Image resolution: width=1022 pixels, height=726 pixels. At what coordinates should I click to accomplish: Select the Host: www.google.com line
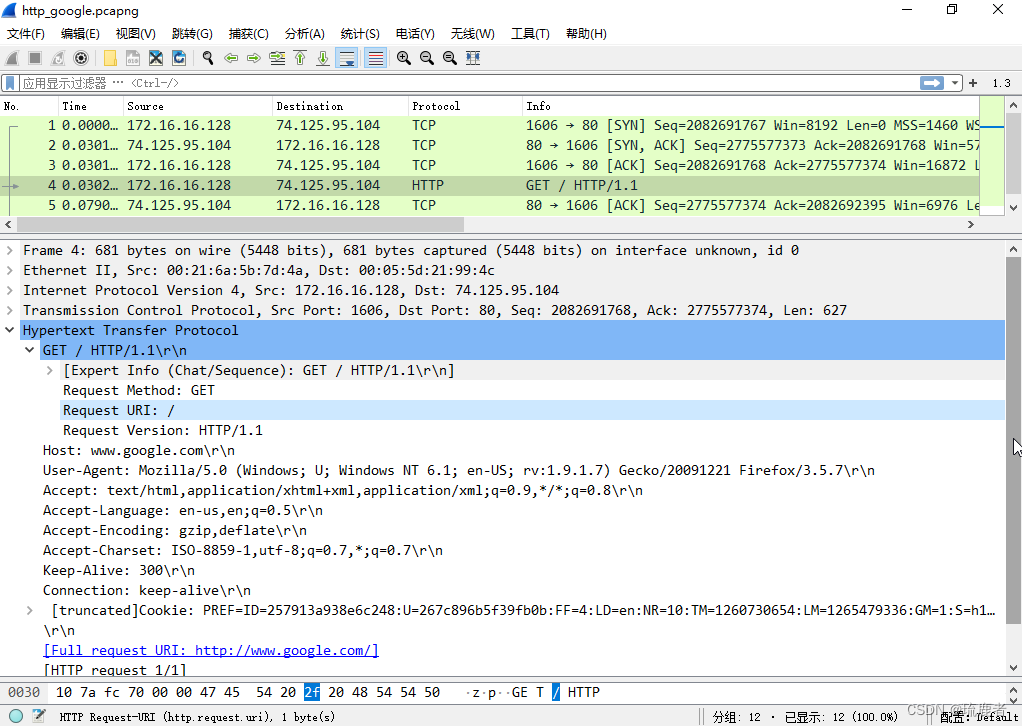point(139,450)
